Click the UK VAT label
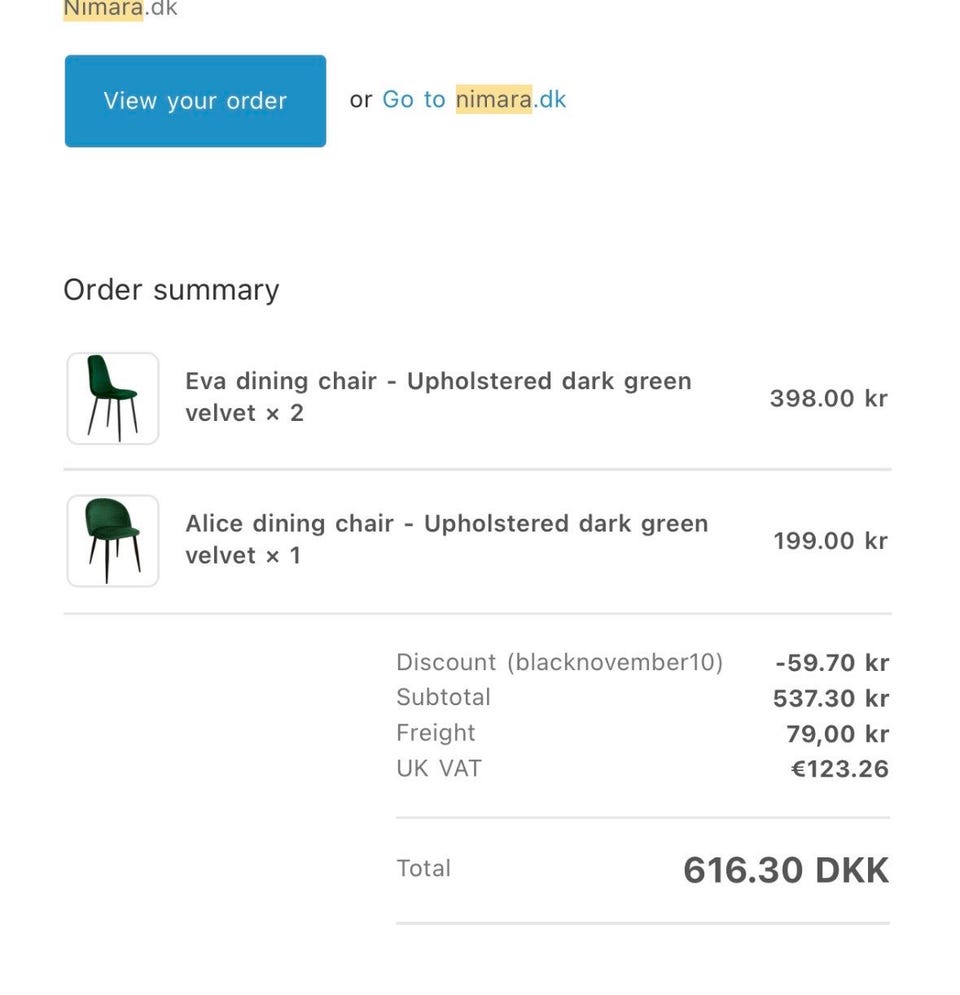The width and height of the screenshot is (960, 995). [x=439, y=769]
